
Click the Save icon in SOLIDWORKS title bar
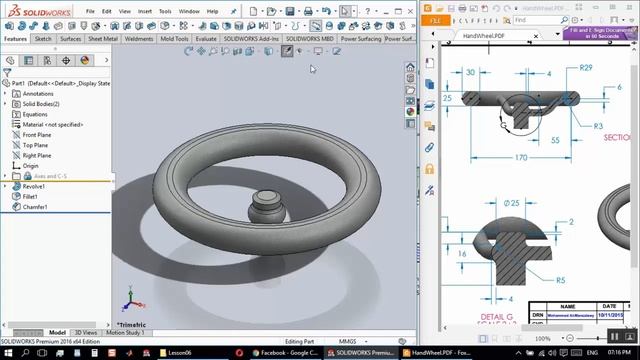(290, 11)
